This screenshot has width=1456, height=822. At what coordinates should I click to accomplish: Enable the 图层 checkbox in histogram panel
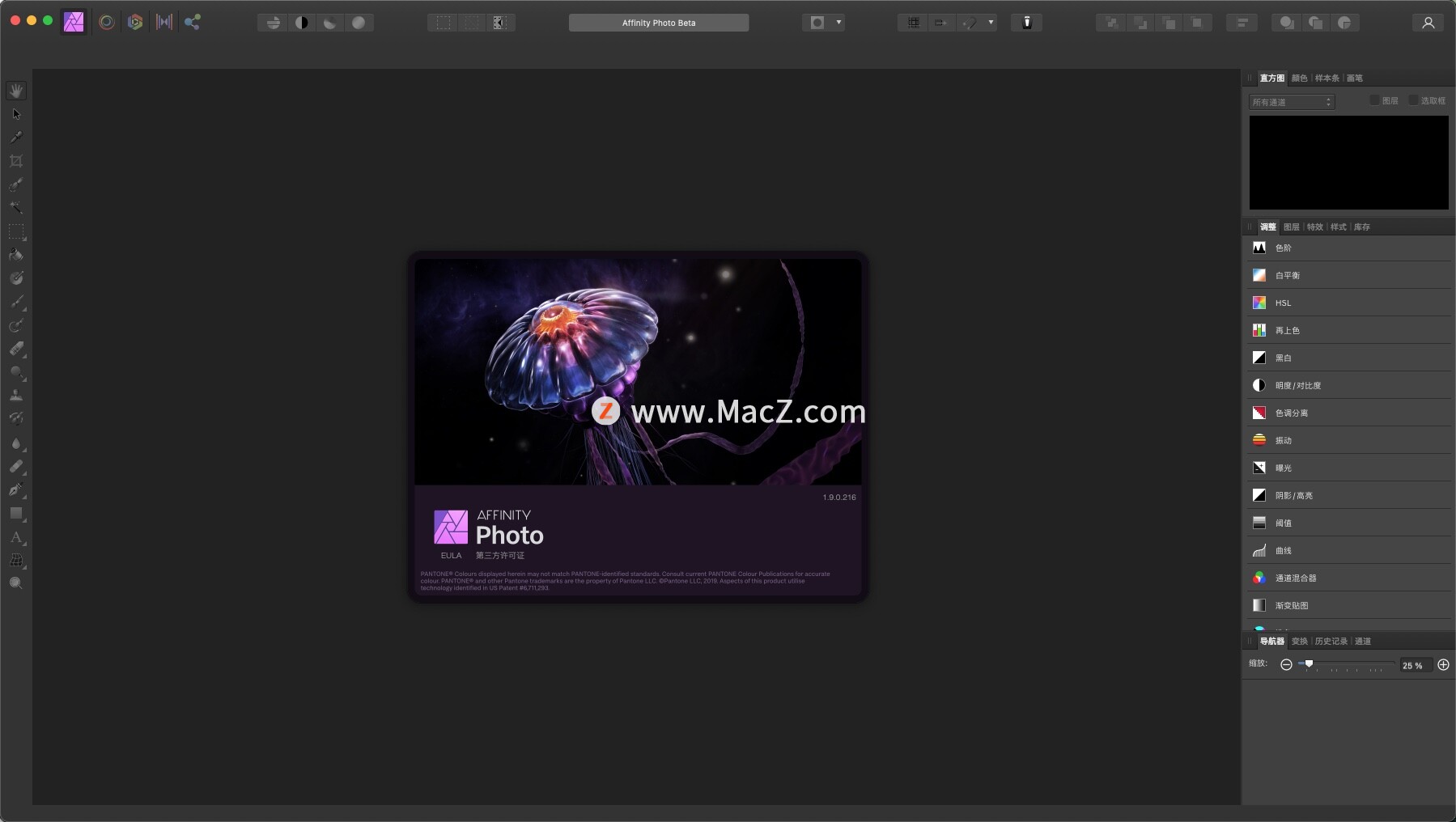[1374, 100]
